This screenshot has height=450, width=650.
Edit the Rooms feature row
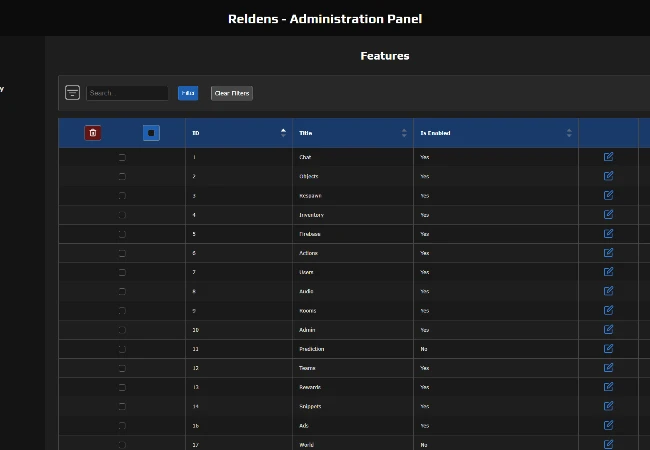pos(608,310)
